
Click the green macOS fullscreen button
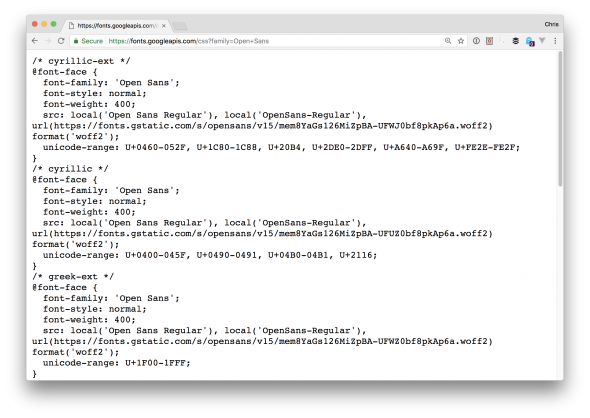pyautogui.click(x=53, y=24)
